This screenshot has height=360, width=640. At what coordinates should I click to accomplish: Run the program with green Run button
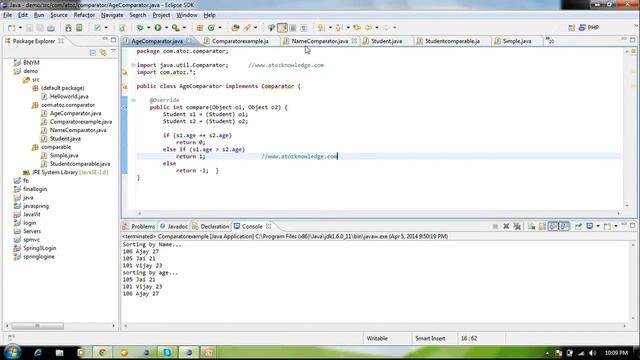tap(158, 28)
